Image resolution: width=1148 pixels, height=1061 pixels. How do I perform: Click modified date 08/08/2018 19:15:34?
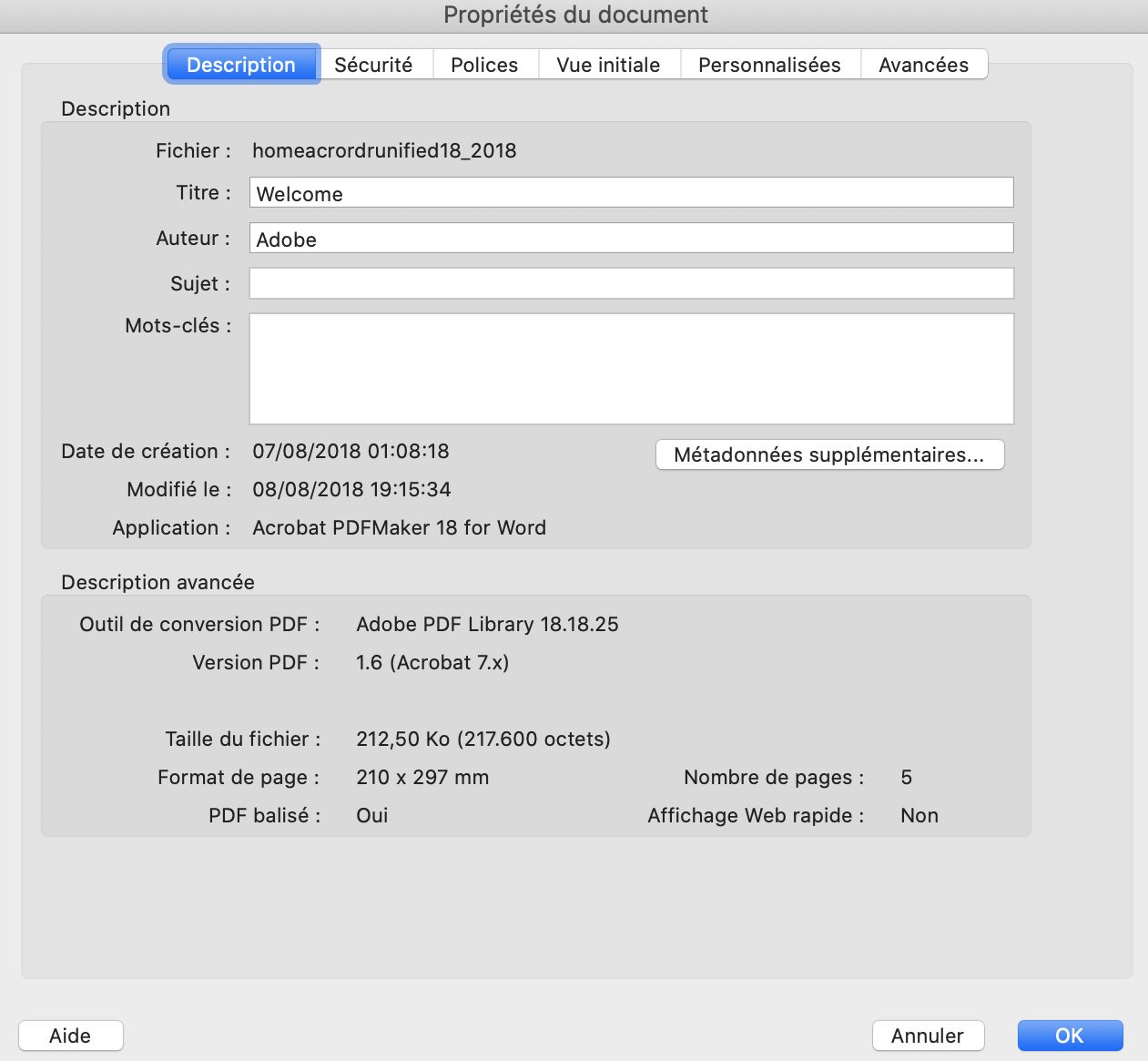click(x=351, y=489)
